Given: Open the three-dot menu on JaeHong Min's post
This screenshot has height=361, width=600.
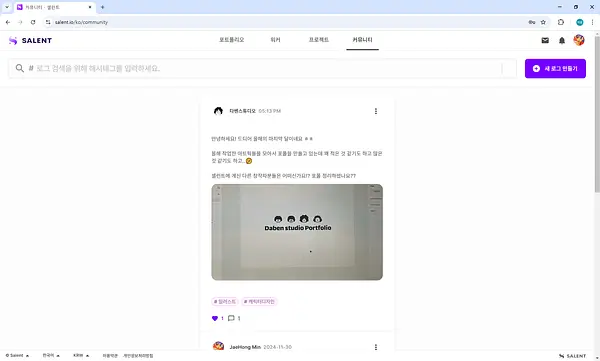Looking at the screenshot, I should 376,347.
